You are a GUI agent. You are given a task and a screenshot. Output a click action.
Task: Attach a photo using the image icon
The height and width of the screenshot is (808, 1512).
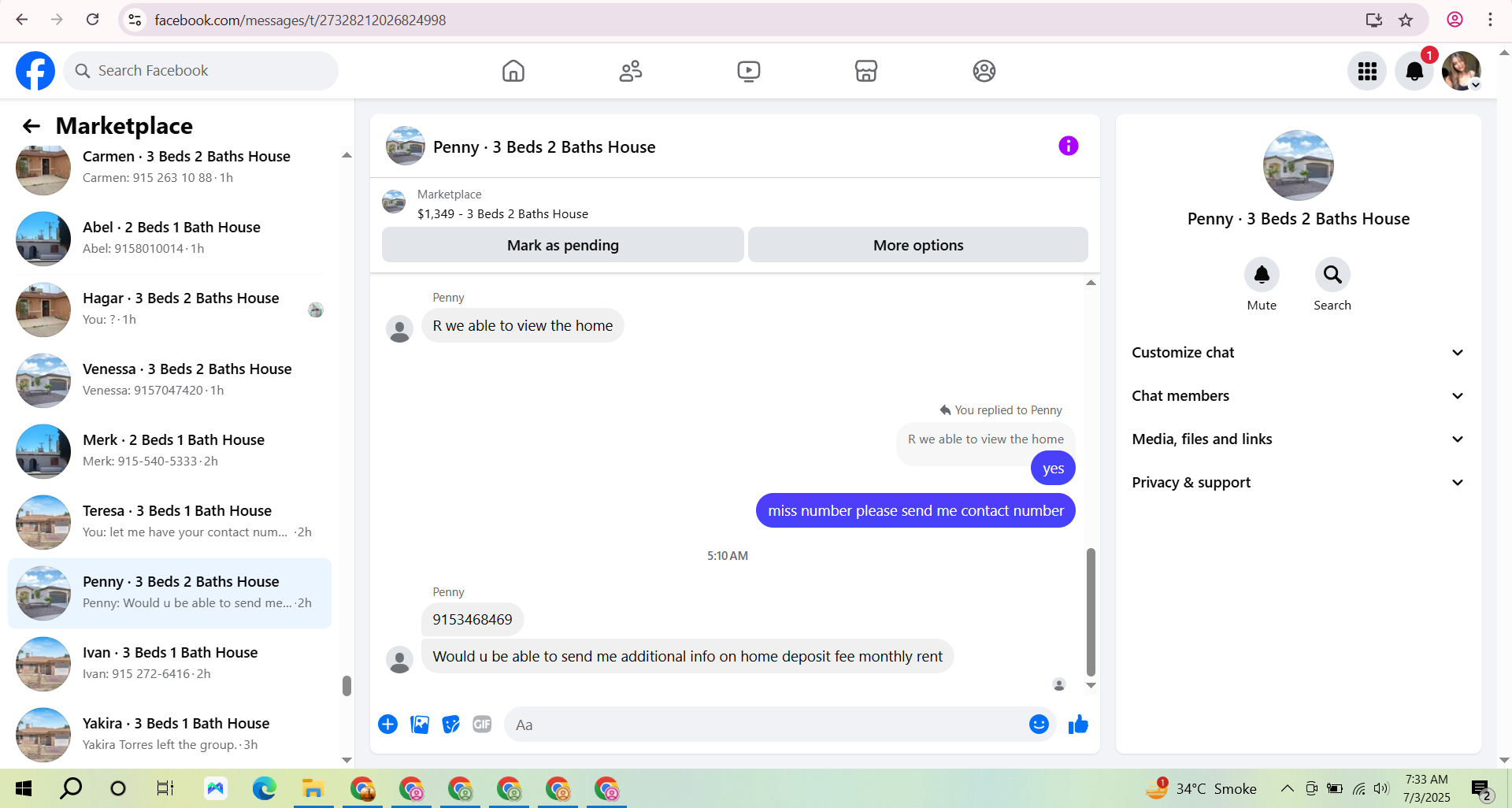(420, 725)
